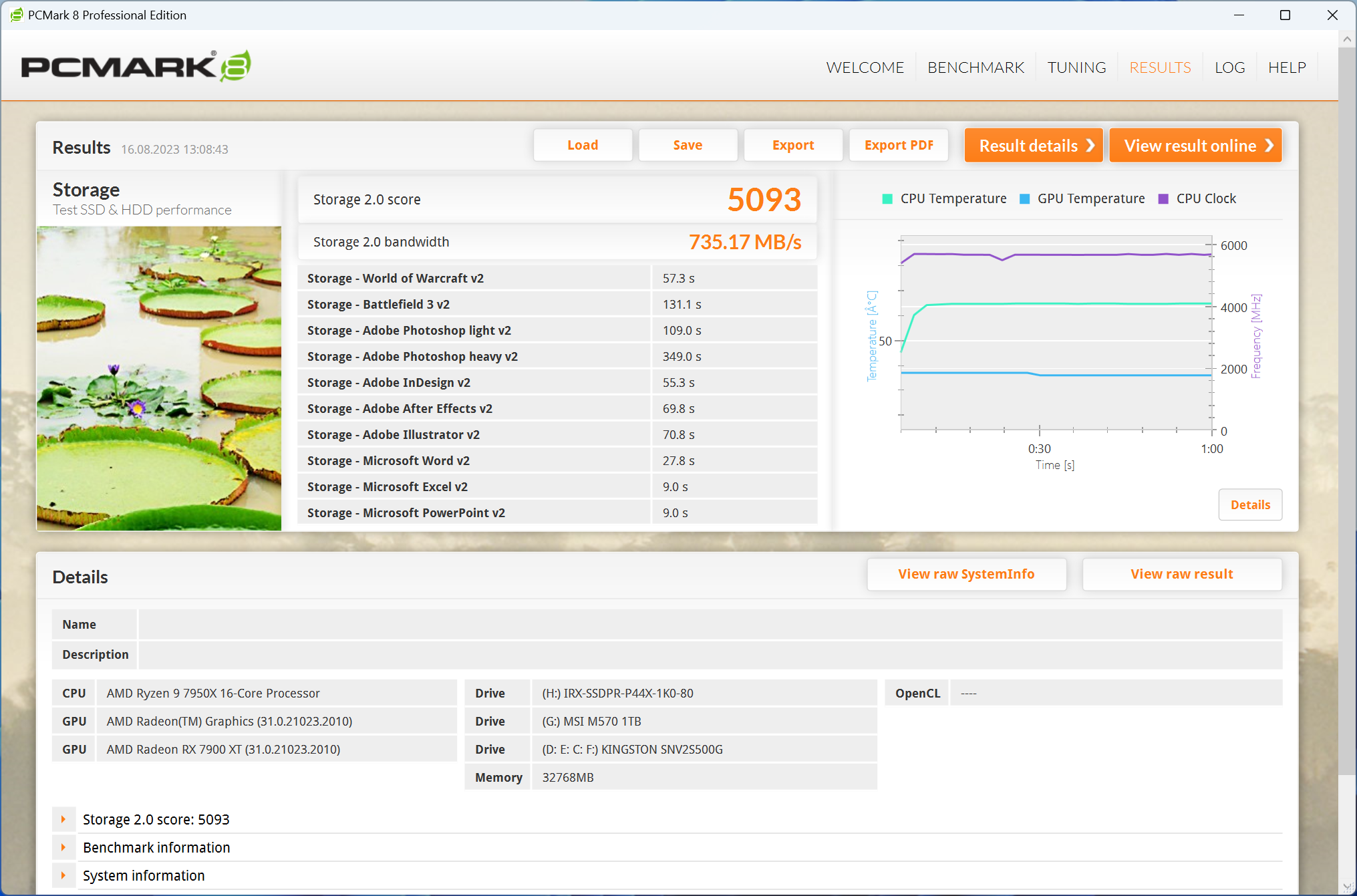Click View result online button
Screen dimensions: 1357x896
click(x=1195, y=145)
